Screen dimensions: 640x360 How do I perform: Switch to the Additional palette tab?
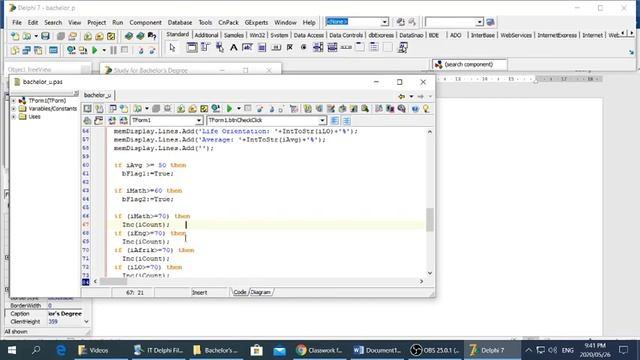coord(206,35)
